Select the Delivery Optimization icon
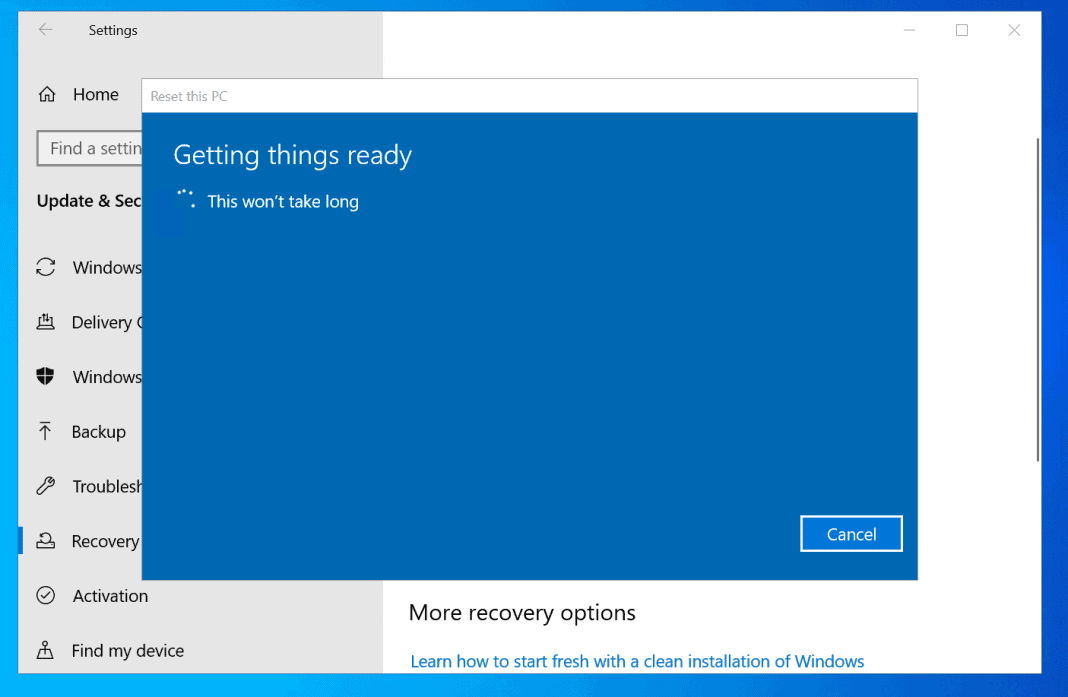Image resolution: width=1068 pixels, height=697 pixels. click(x=46, y=322)
